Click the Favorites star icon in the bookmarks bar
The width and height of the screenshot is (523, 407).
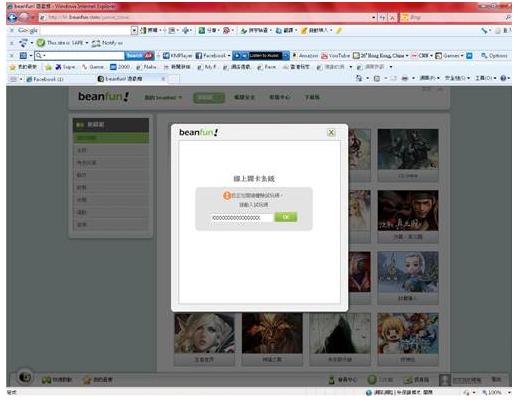coord(13,67)
